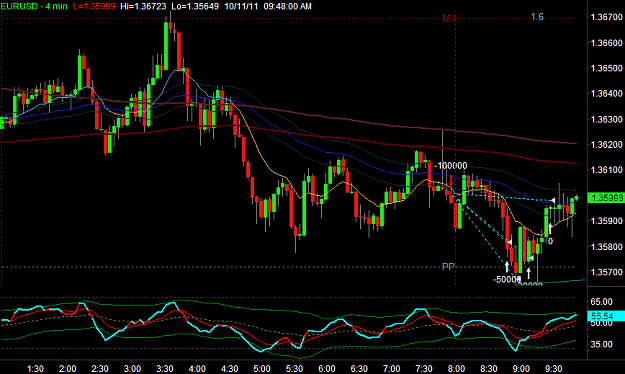Click the blue 1.6 label
Screen dimensions: 625x374
point(537,17)
